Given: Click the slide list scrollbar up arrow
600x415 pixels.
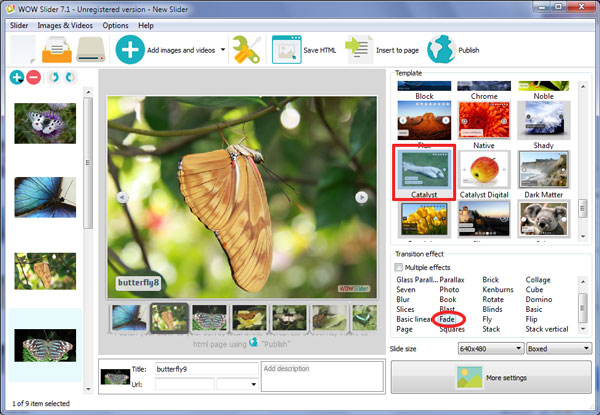Looking at the screenshot, I should 88,92.
